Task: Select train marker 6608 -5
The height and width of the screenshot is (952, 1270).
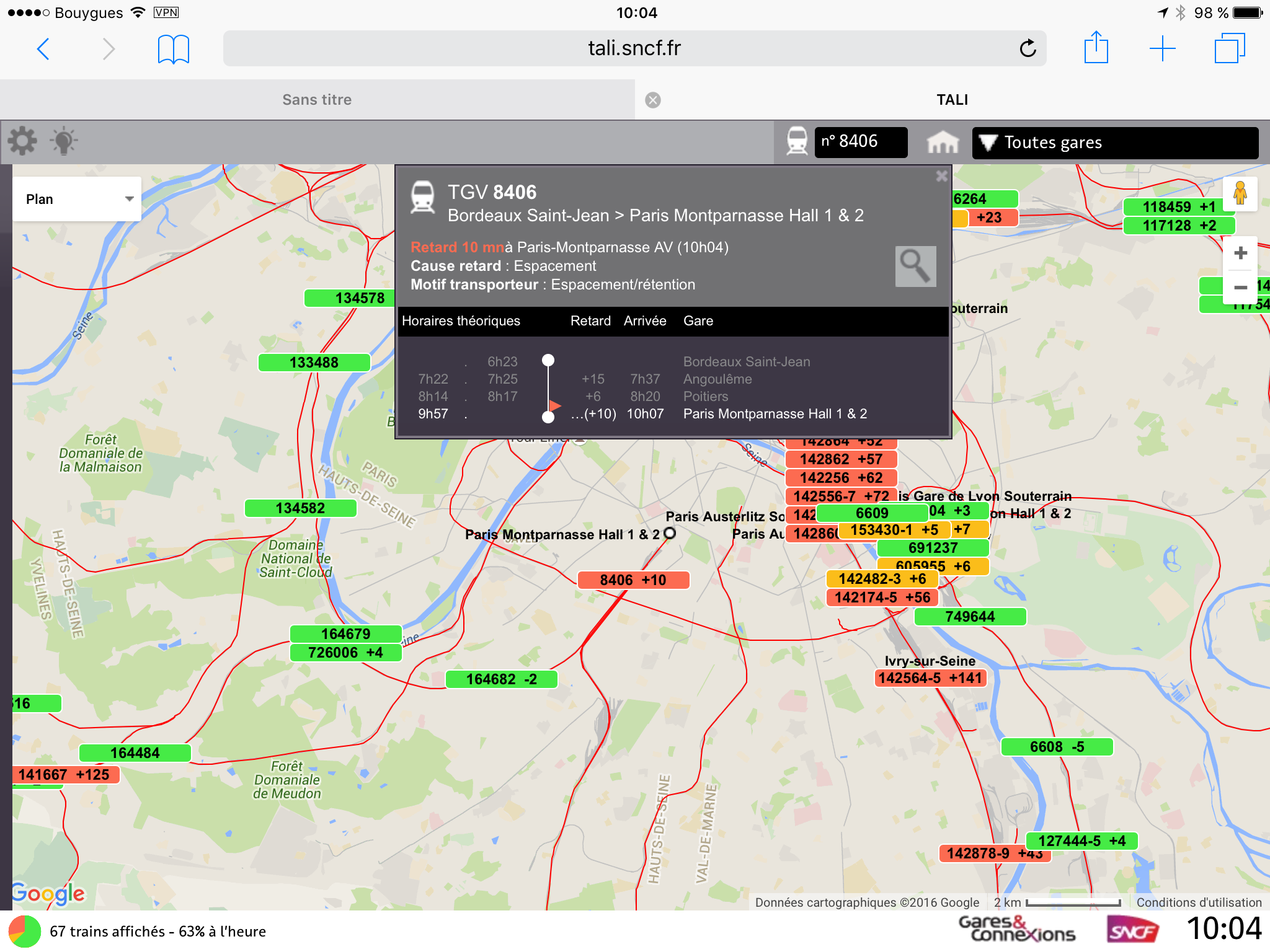Action: 1057,747
